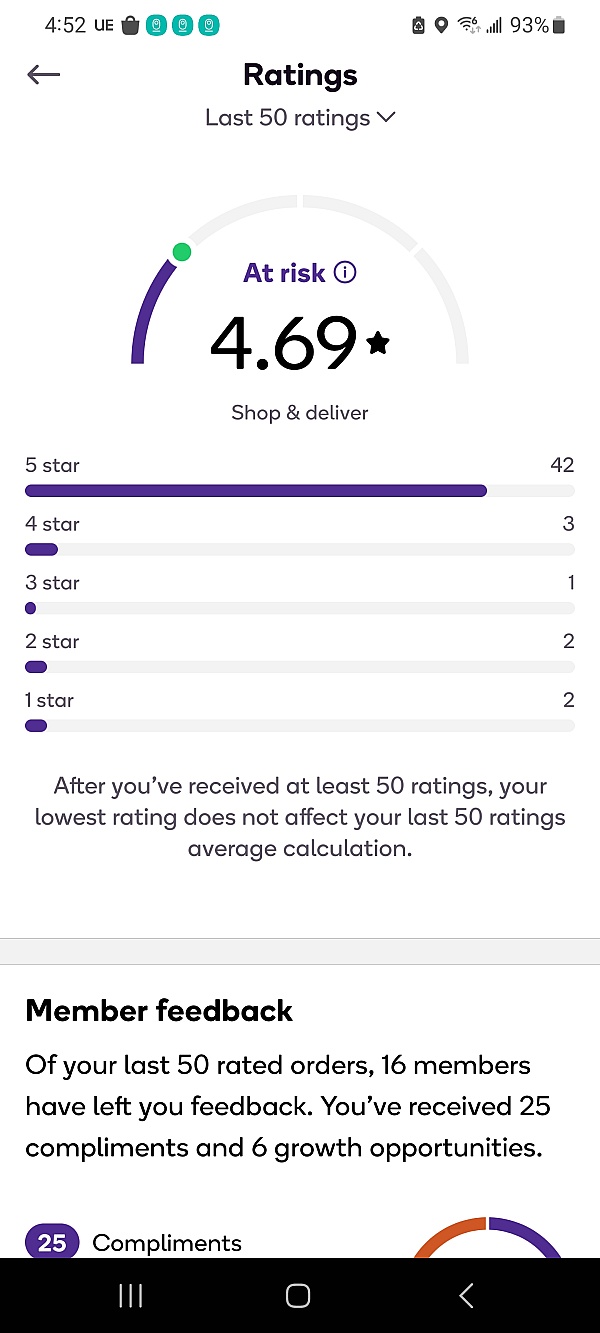Tap the battery icon in status bar

[559, 26]
